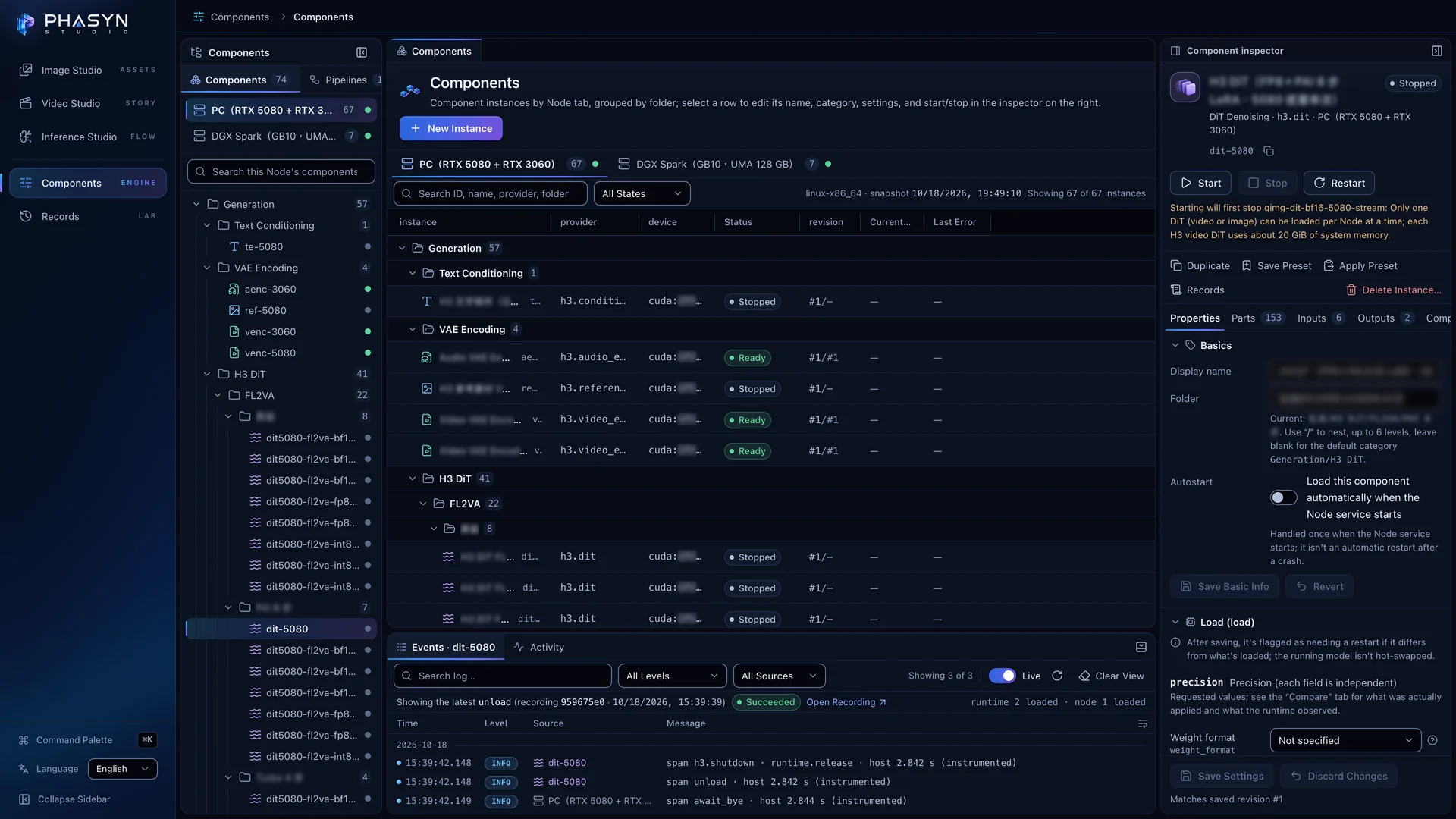Click the help icon beside Weight format
Image resolution: width=1456 pixels, height=819 pixels.
tap(1432, 740)
